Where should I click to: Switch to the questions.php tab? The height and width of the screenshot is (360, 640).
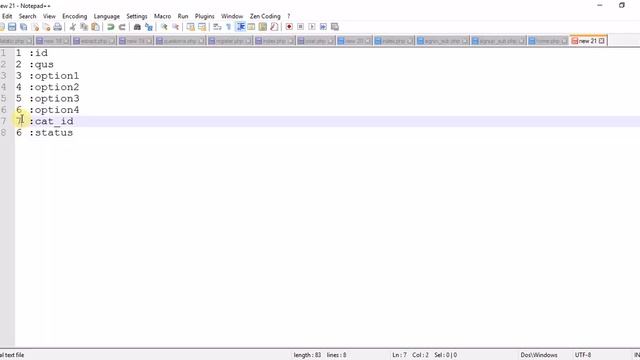180,41
